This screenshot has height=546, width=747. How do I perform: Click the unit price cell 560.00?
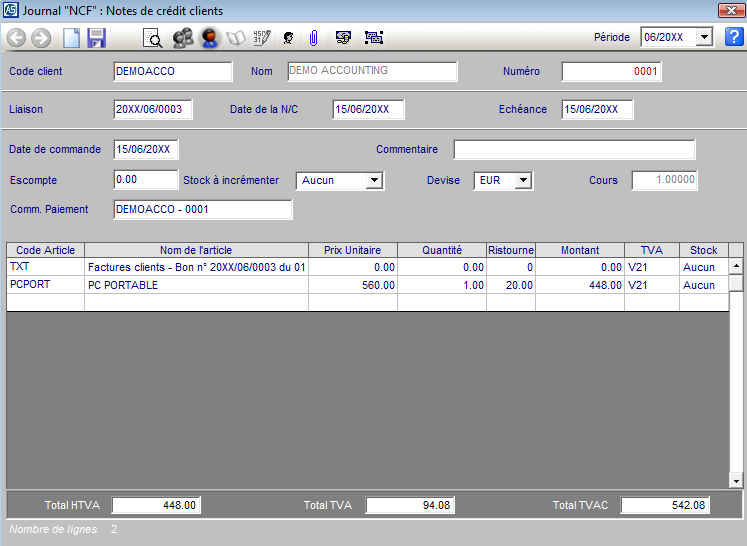click(x=353, y=285)
